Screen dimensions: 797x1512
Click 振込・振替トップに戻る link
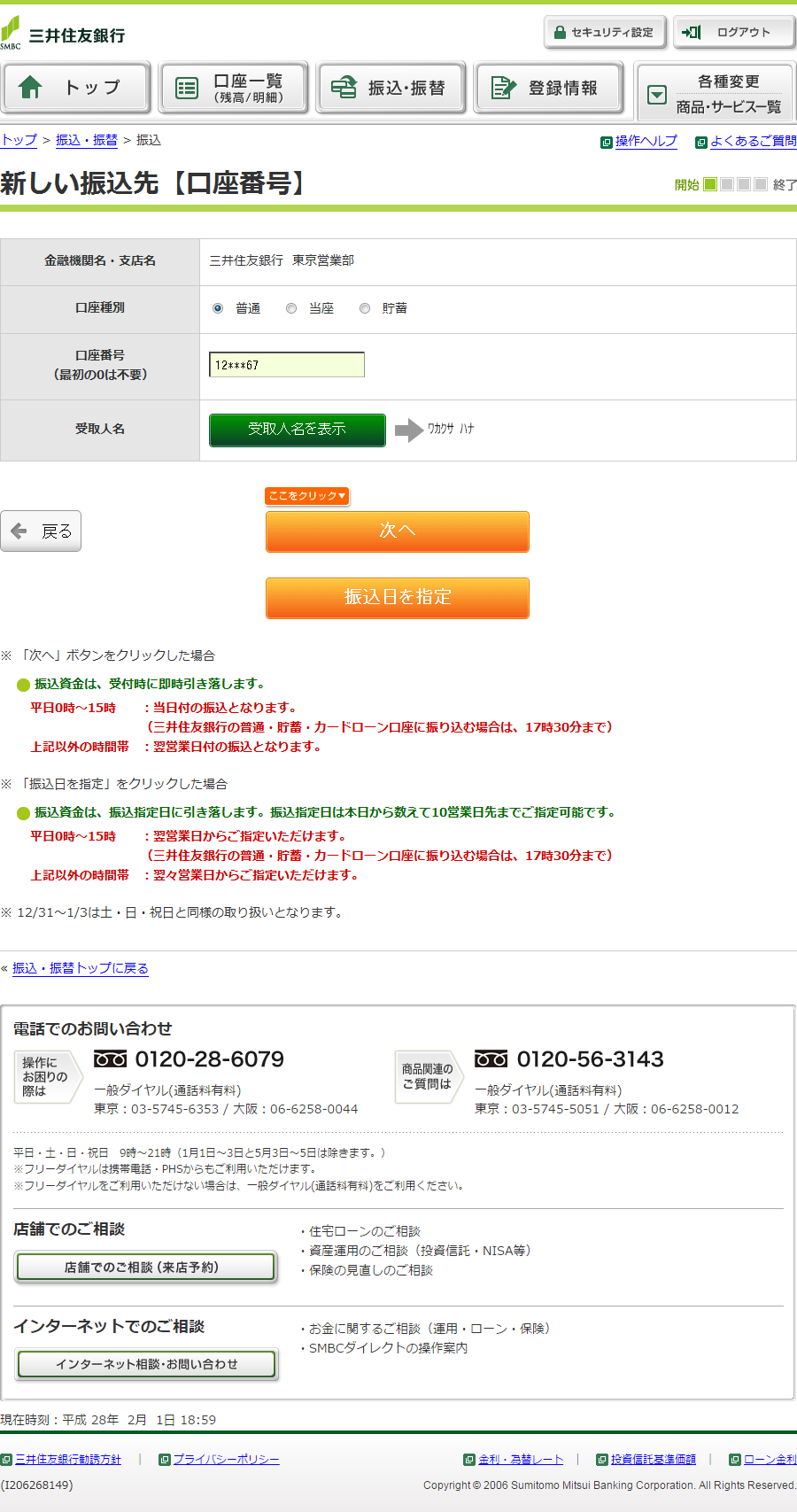81,968
